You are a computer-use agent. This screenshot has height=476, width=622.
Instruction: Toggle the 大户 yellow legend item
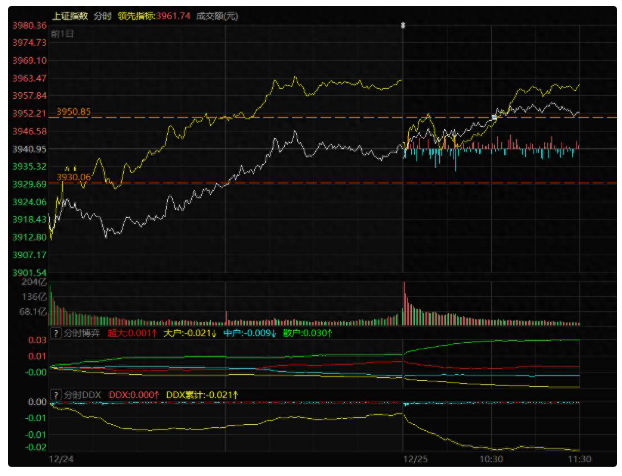point(188,332)
